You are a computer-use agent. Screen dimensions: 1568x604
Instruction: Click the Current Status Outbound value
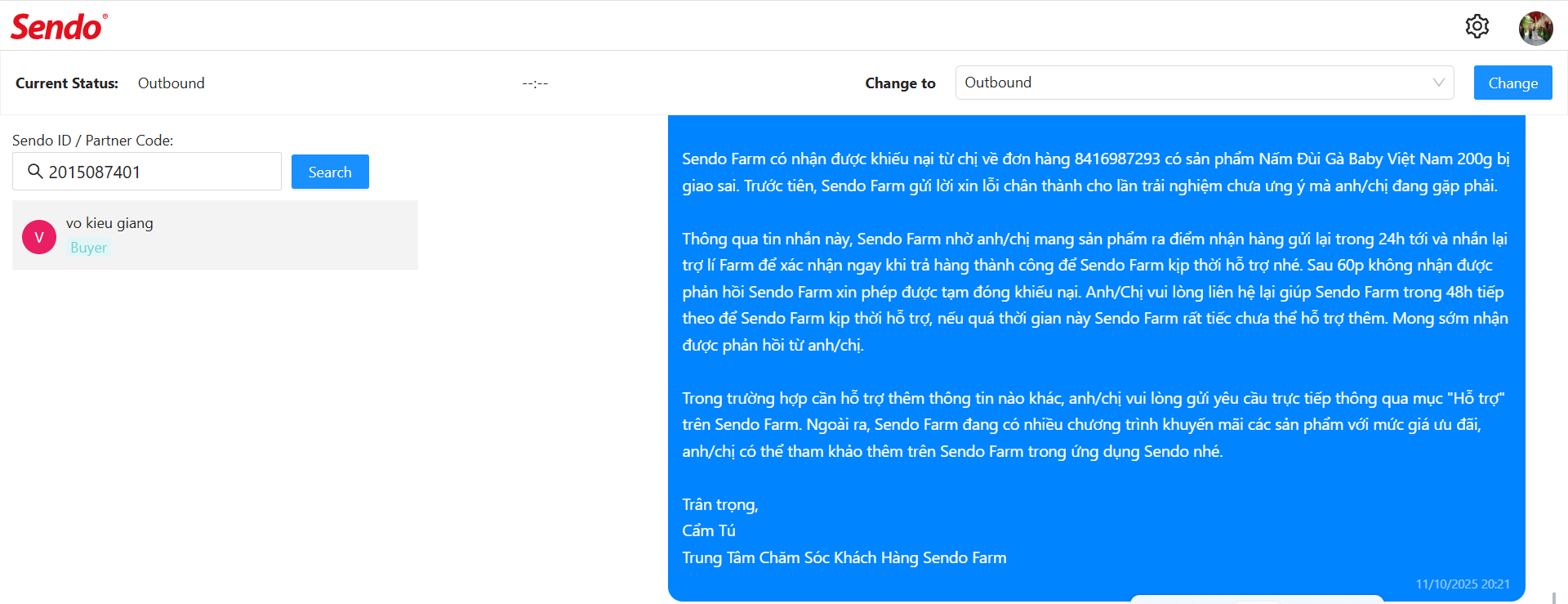[x=171, y=83]
